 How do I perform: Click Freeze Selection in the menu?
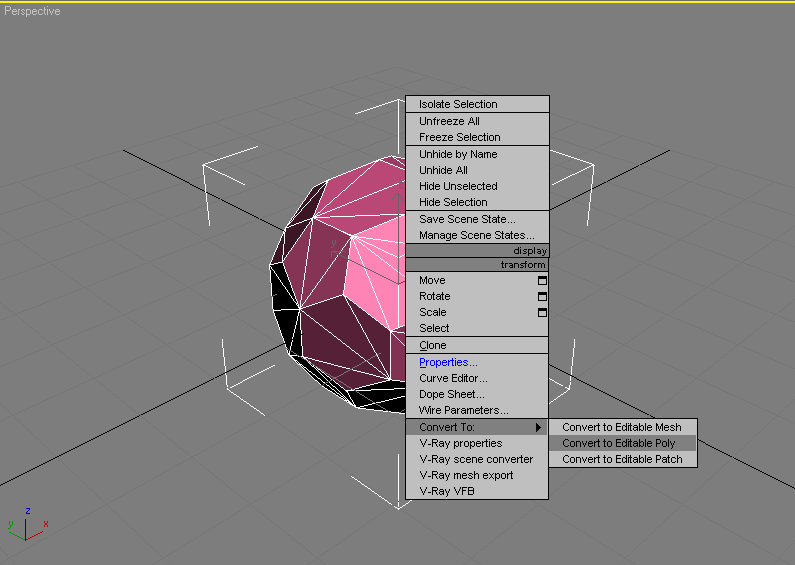point(477,137)
